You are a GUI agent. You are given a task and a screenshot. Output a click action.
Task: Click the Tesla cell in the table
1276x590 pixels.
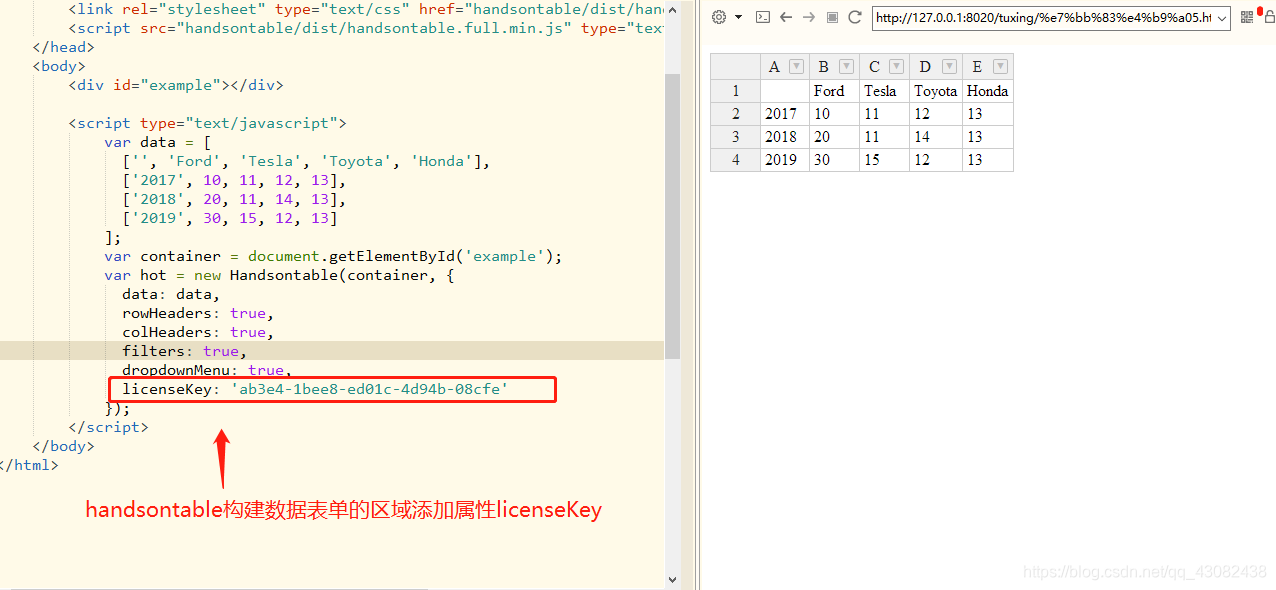pyautogui.click(x=885, y=91)
